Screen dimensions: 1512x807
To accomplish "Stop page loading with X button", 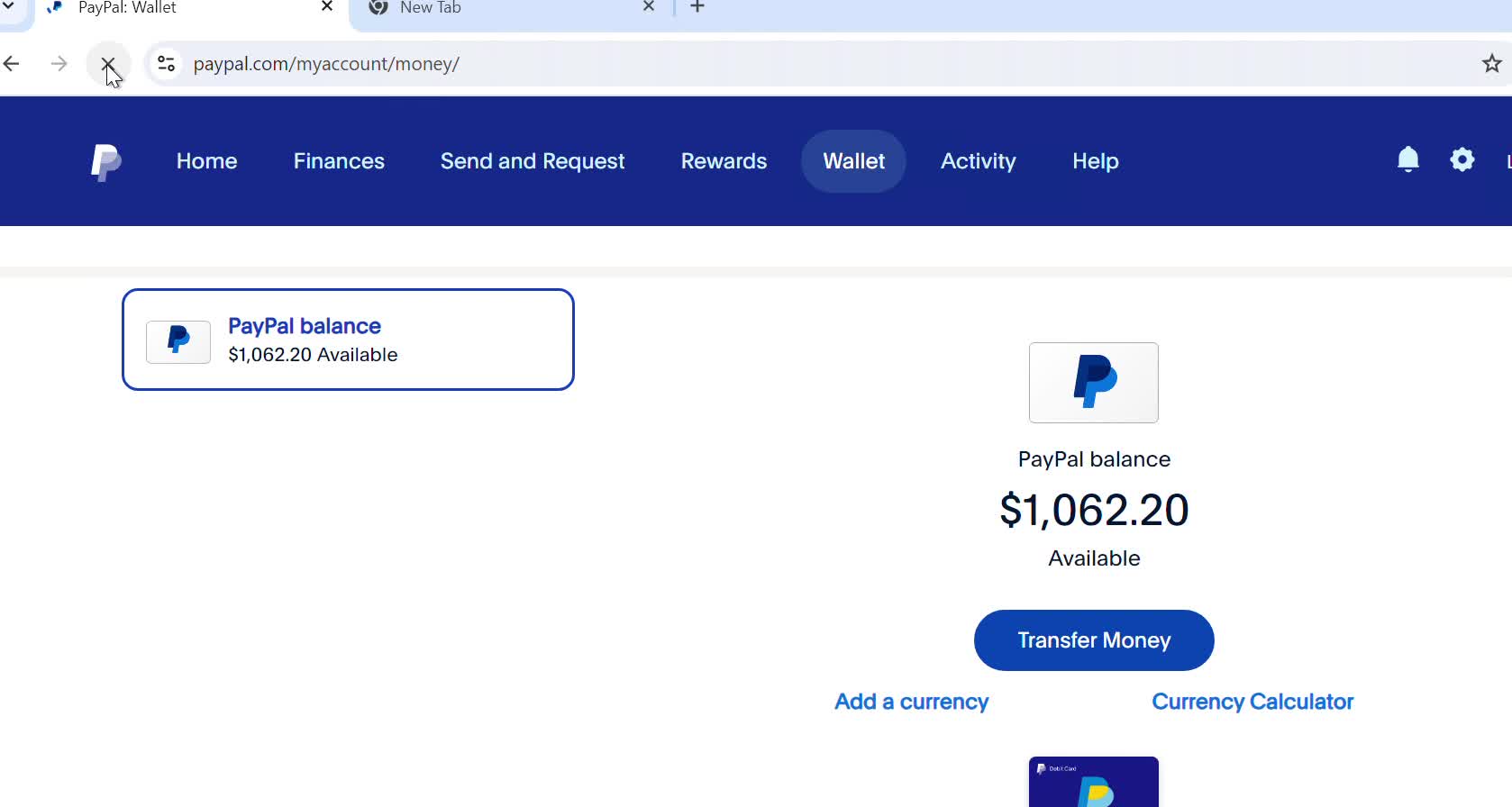I will 108,64.
